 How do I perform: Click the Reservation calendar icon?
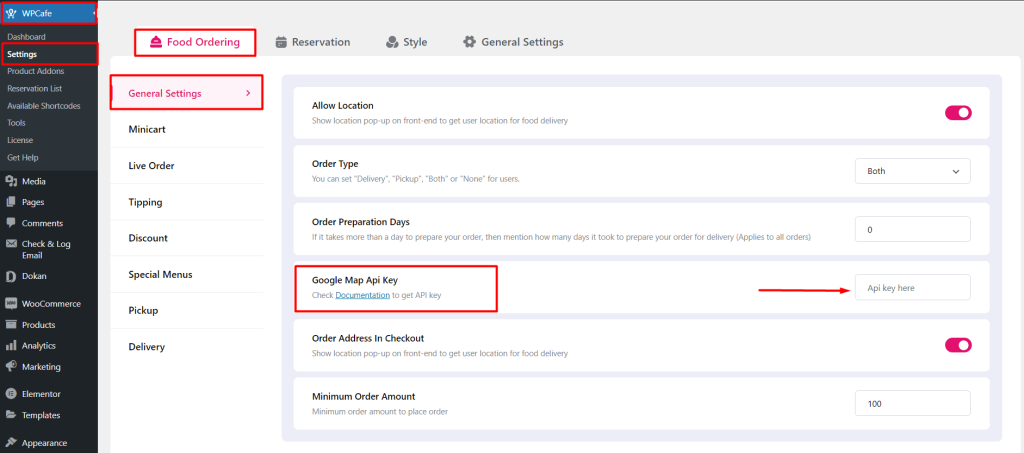[x=281, y=42]
